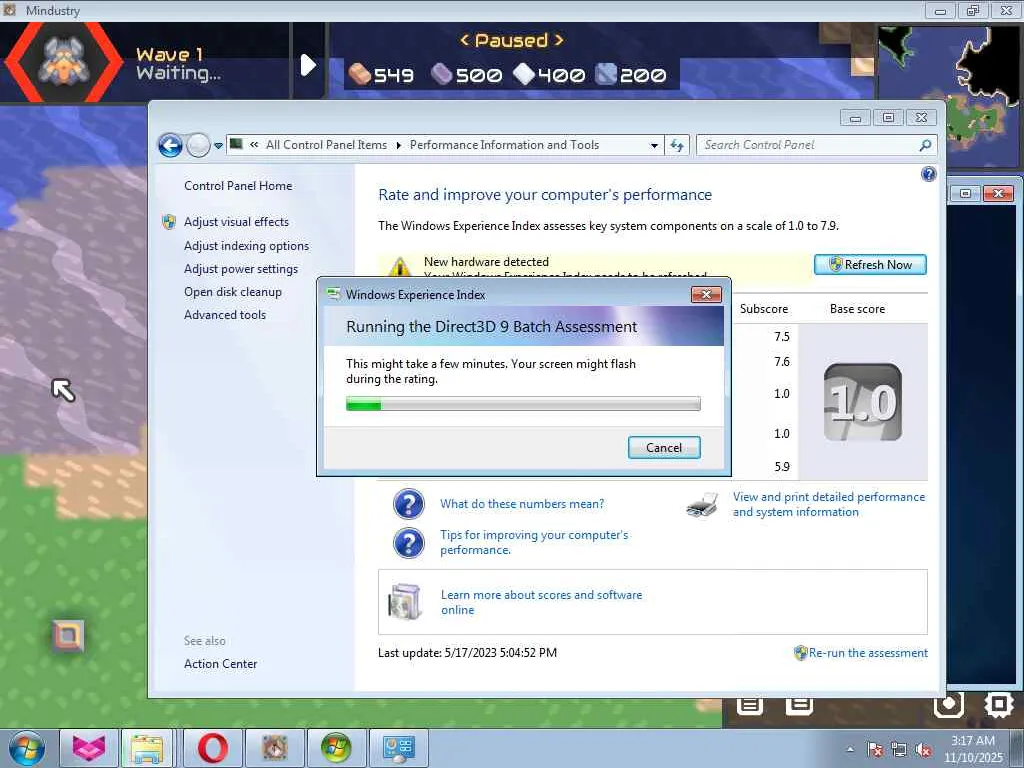Click the Mindustry bottom-right settings square icon

tap(999, 704)
